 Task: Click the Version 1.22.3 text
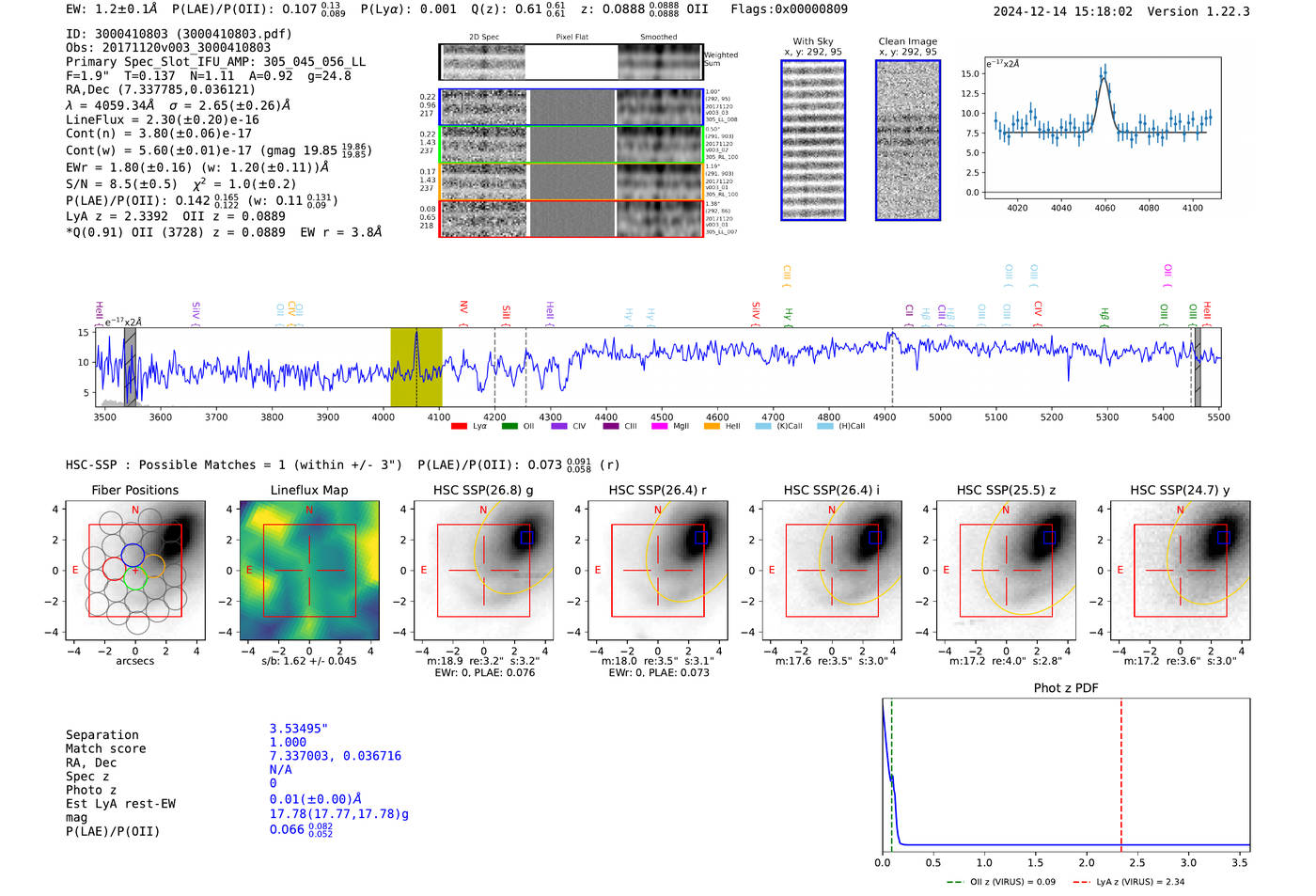point(1198,11)
